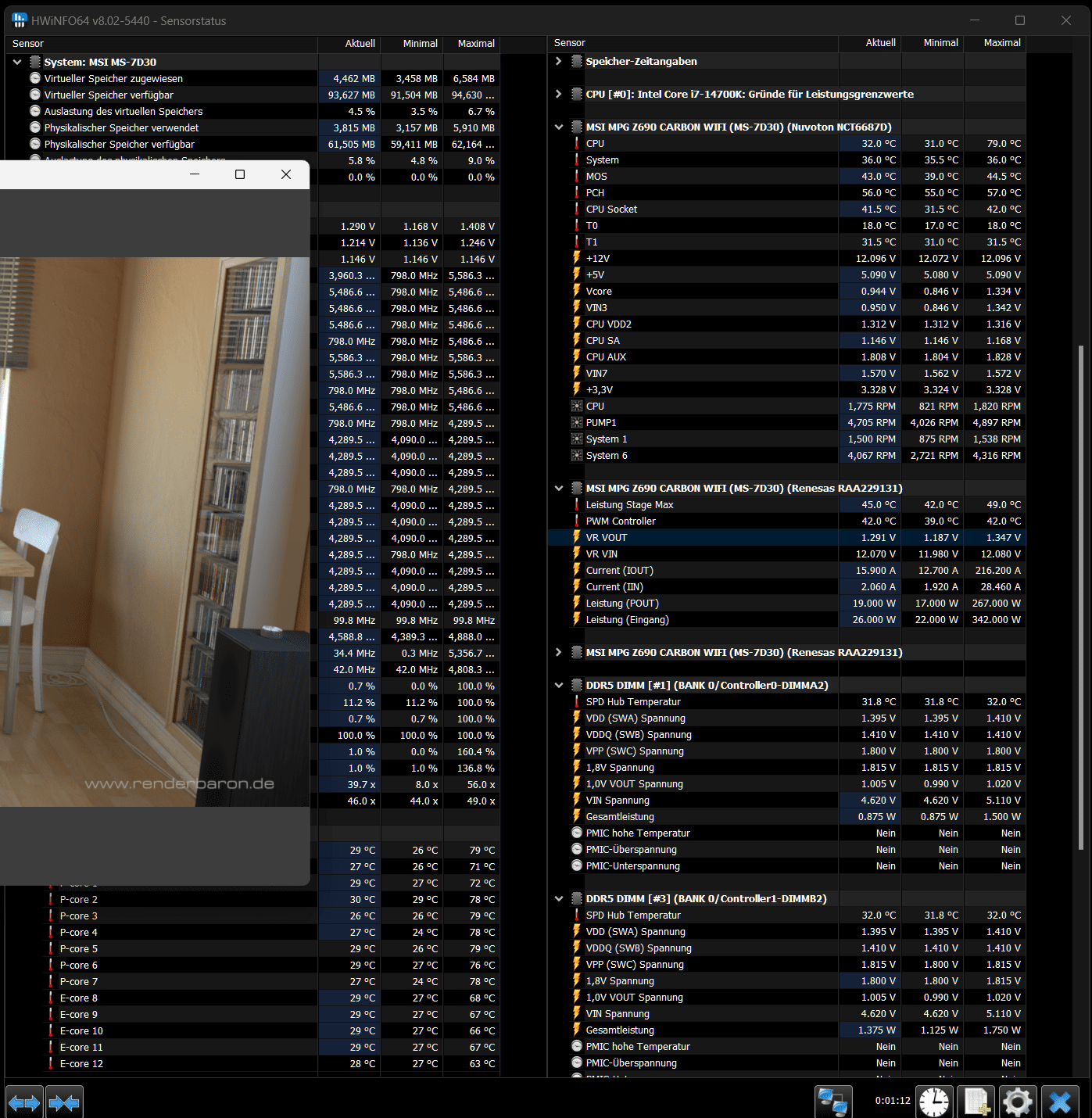1092x1118 pixels.
Task: Collapse the expanded Renesas RAA229131 group above Leistung Stage Max
Action: click(x=558, y=488)
